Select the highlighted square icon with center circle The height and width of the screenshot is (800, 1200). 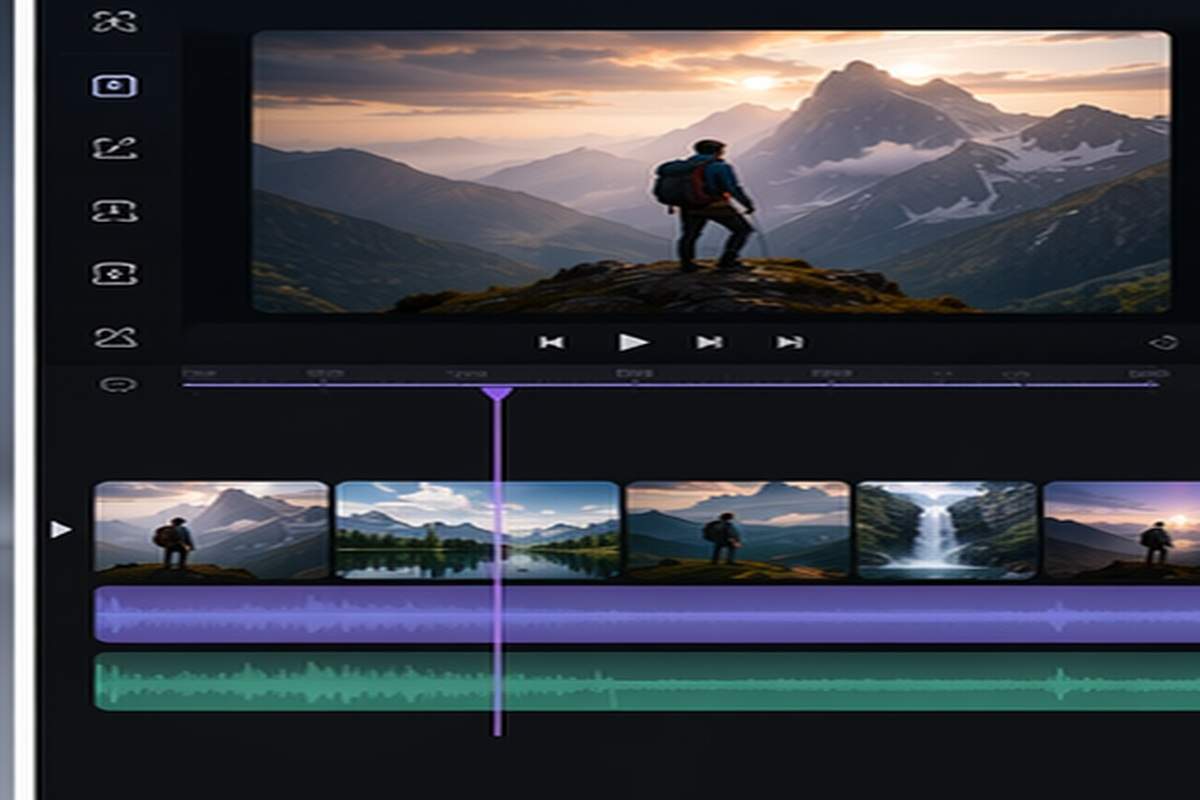click(115, 85)
